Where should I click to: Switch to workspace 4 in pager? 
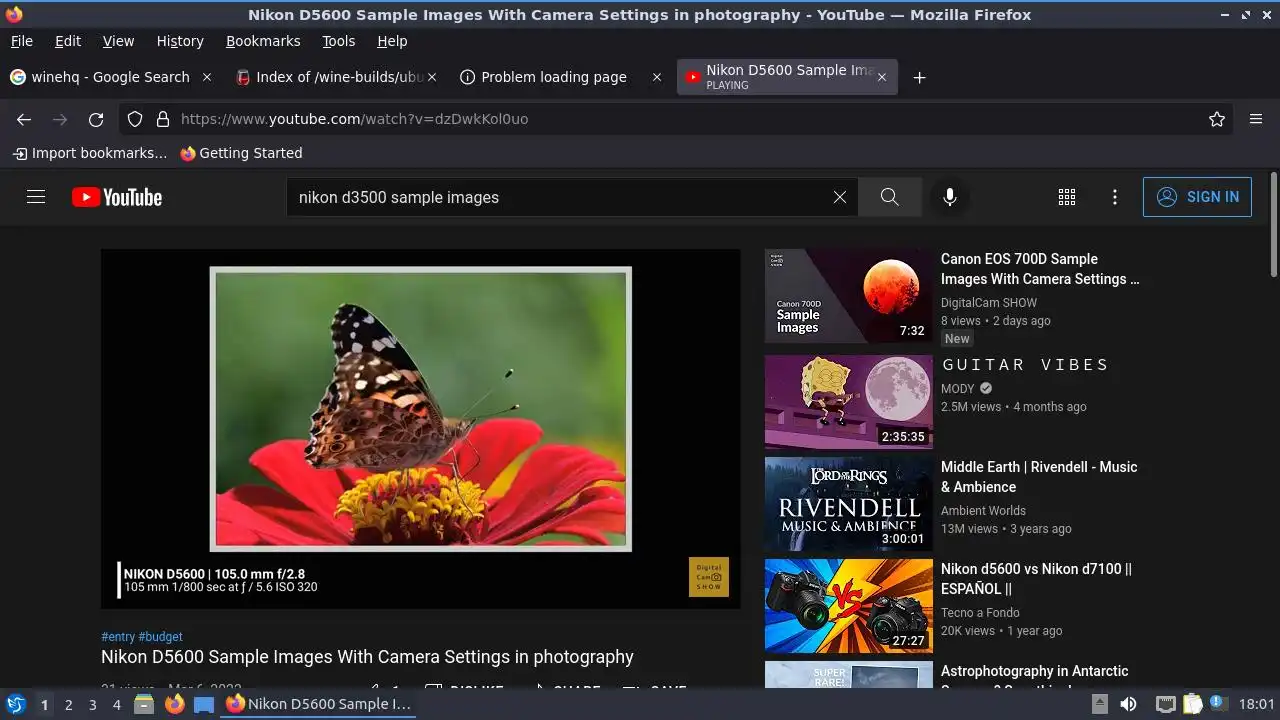(x=117, y=704)
